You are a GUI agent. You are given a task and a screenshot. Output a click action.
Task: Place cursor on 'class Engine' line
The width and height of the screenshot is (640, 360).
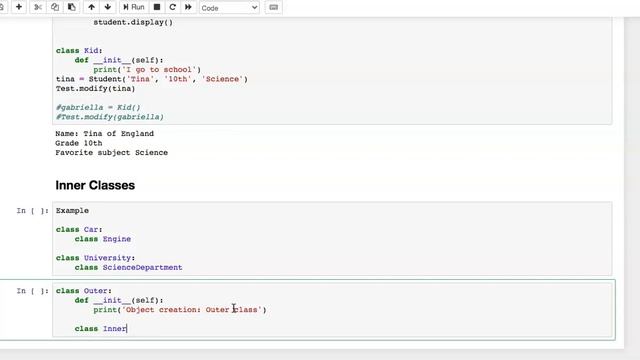coord(103,239)
